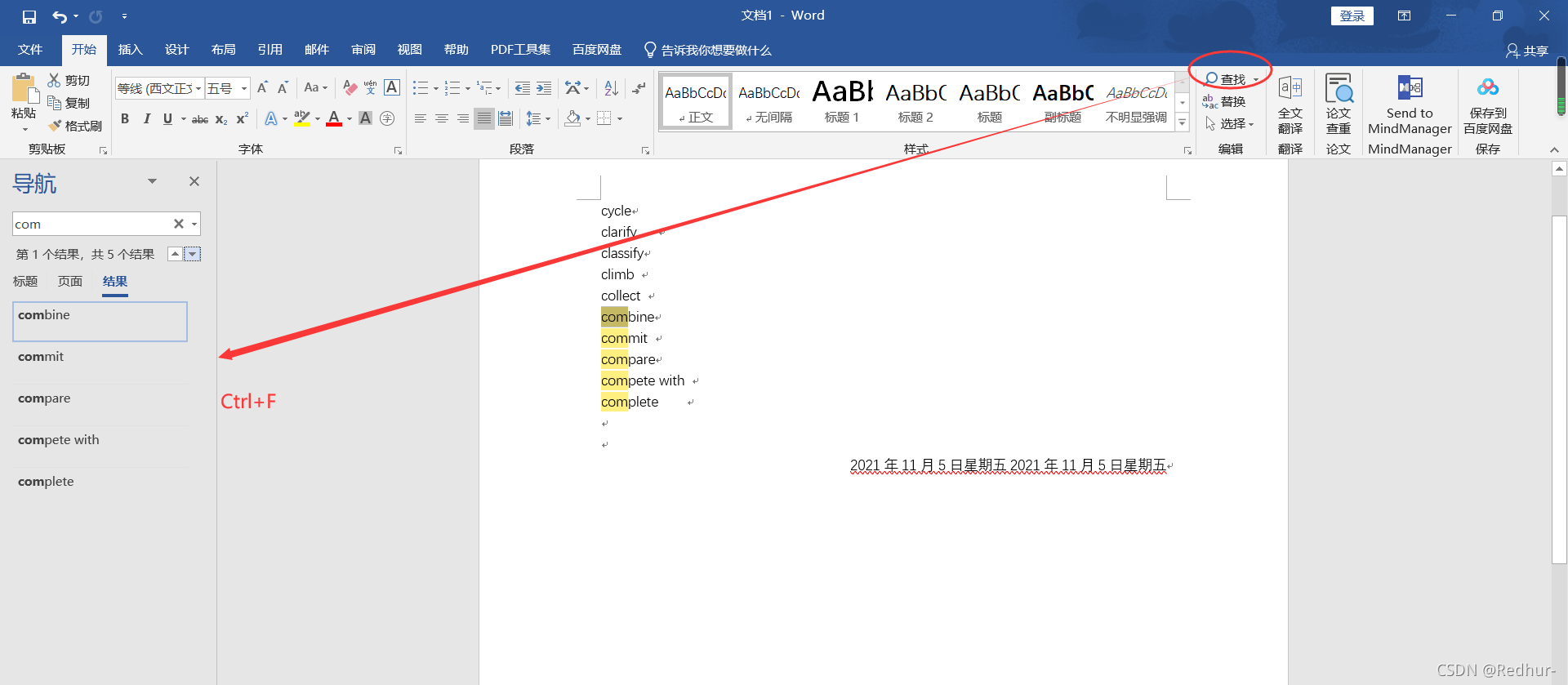The image size is (1568, 685).
Task: Click the character border icon
Action: 392,87
